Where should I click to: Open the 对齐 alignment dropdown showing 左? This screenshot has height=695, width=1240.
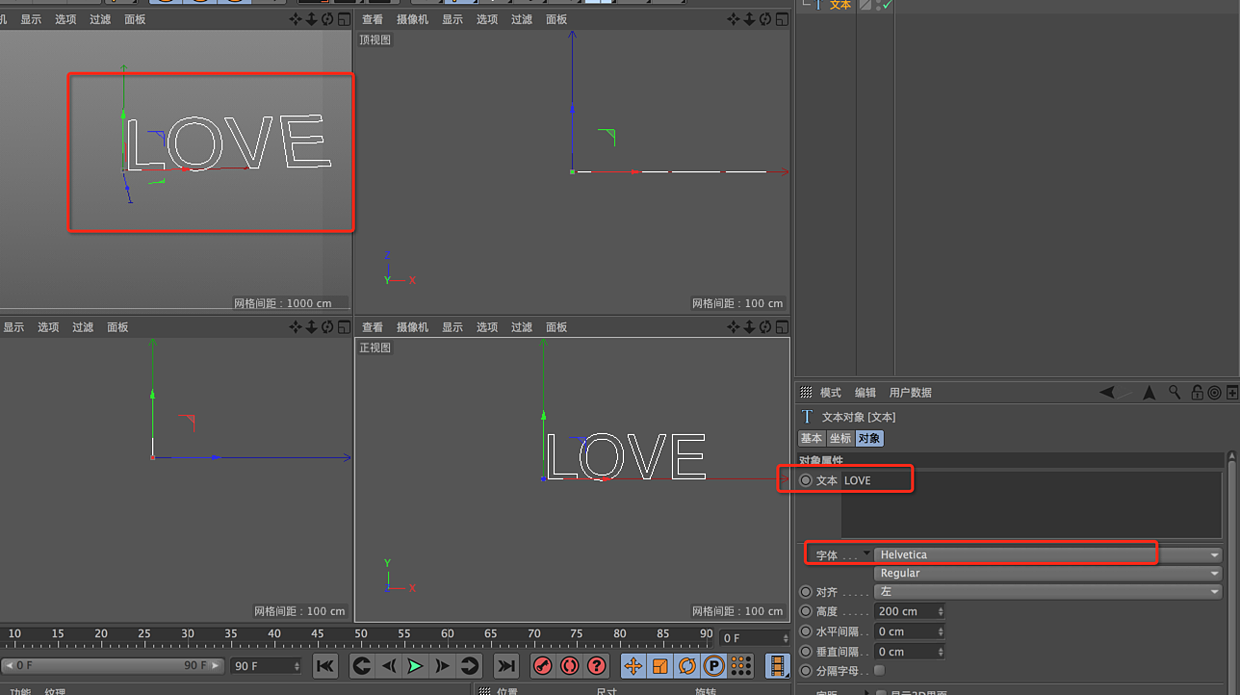(1045, 591)
